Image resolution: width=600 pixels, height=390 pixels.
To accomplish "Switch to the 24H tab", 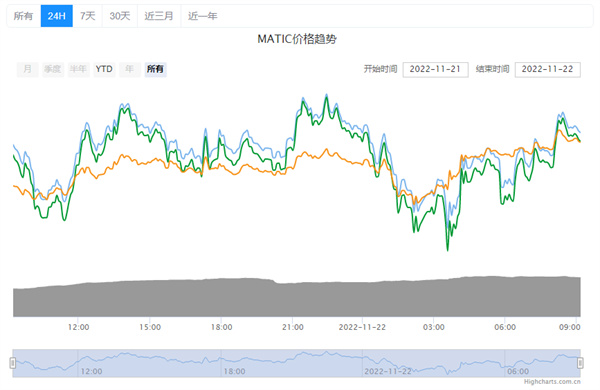I will click(x=57, y=16).
